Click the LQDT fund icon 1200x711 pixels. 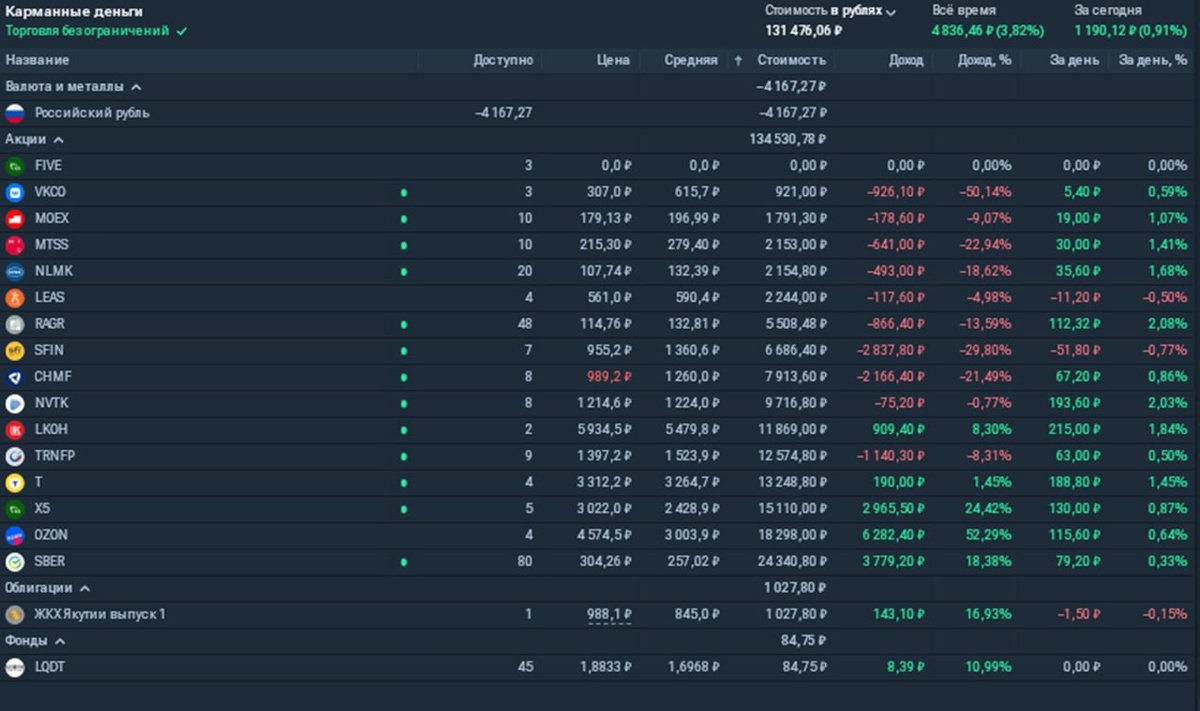15,668
